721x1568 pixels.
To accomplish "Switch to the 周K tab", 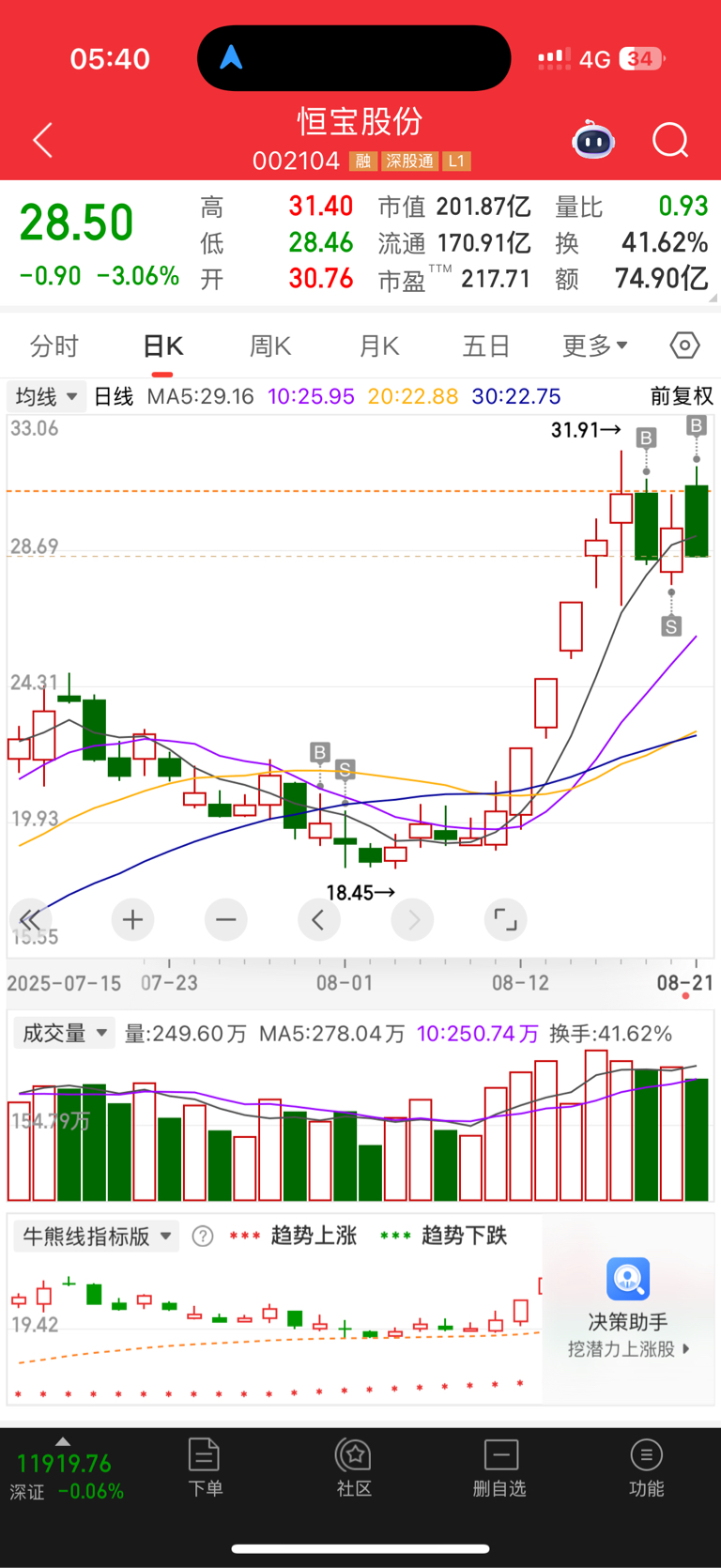I will click(270, 346).
